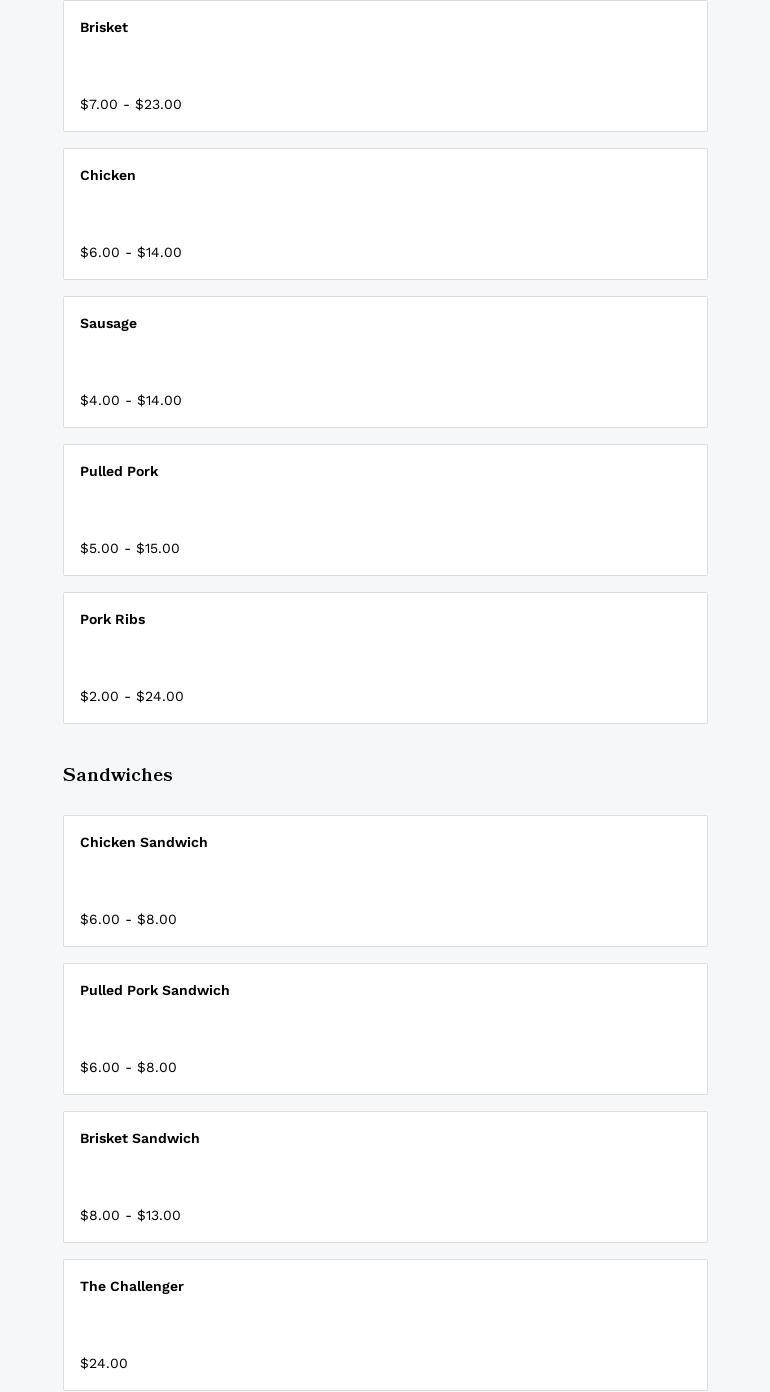Screen dimensions: 770x1392
Task: Open the Pulled Pork Sandwich item
Action: coord(155,991)
